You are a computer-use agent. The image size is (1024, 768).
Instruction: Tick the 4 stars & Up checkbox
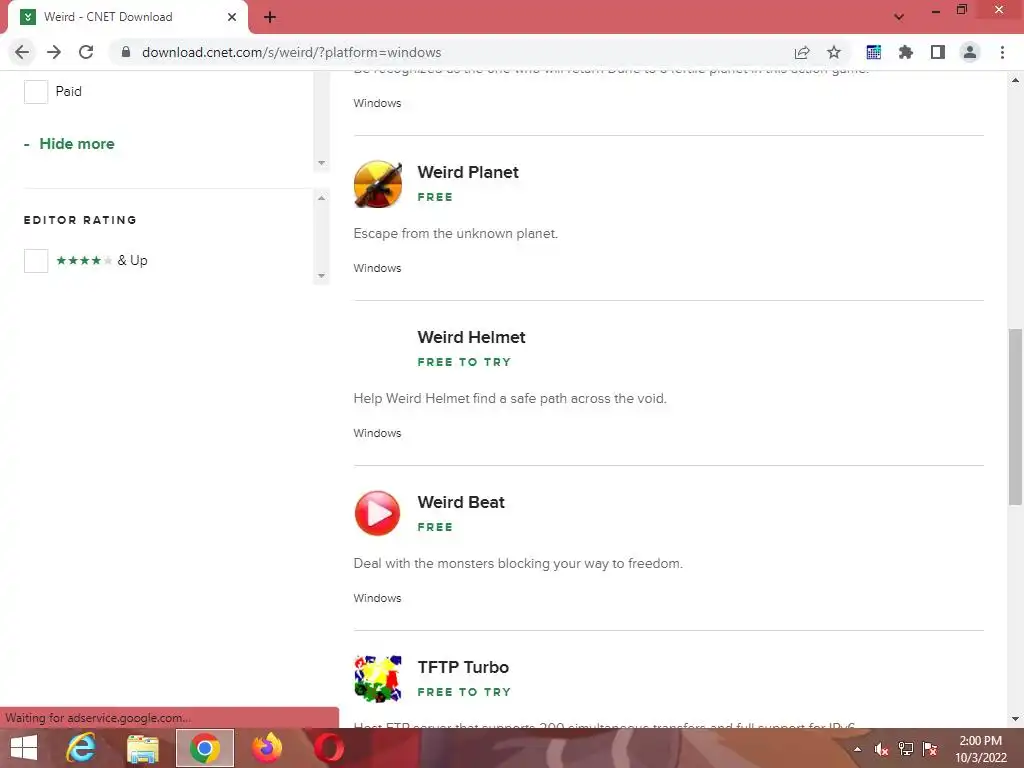tap(36, 261)
